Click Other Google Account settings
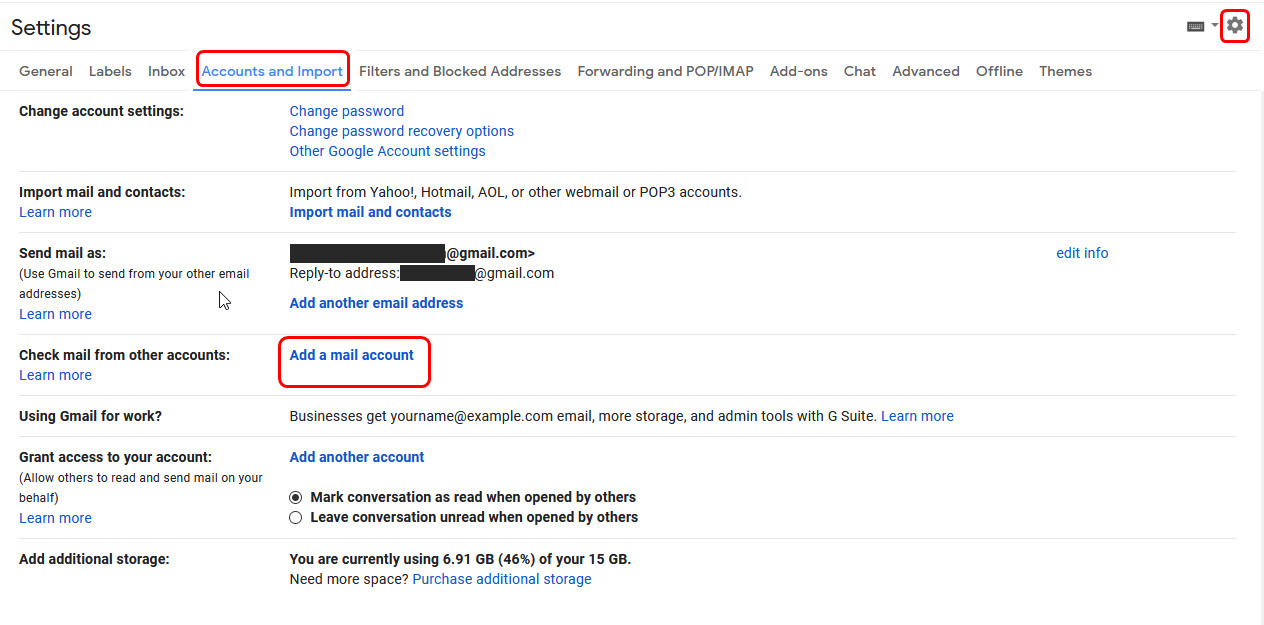 point(387,151)
